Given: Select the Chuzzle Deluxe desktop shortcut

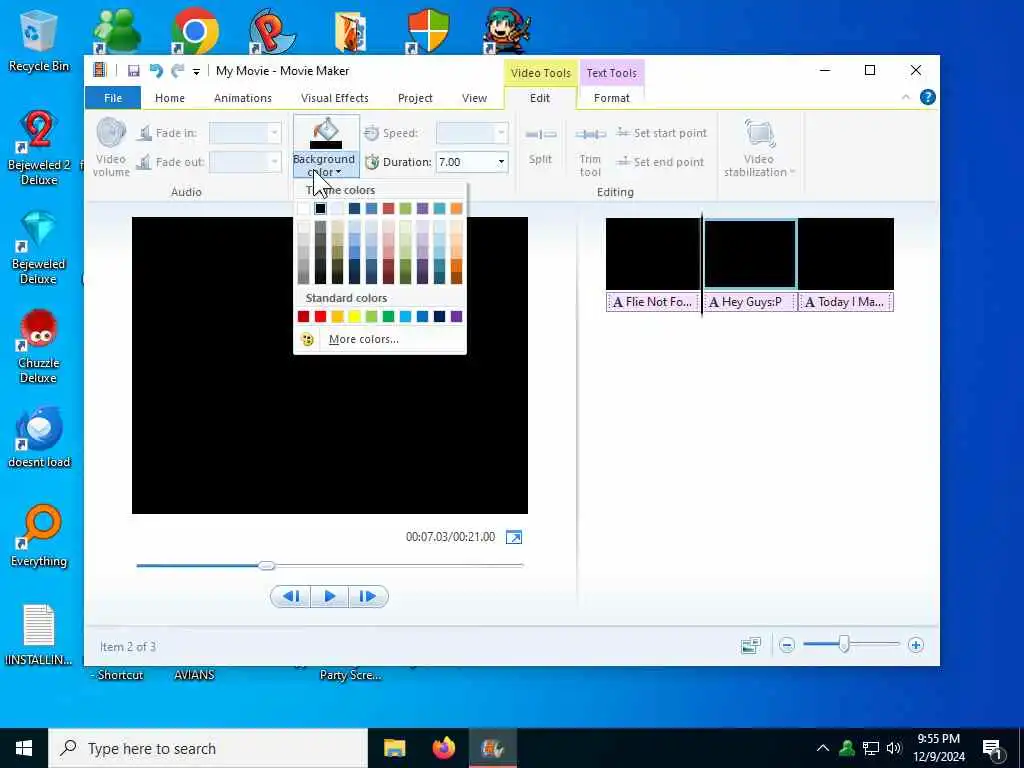Looking at the screenshot, I should click(x=39, y=347).
